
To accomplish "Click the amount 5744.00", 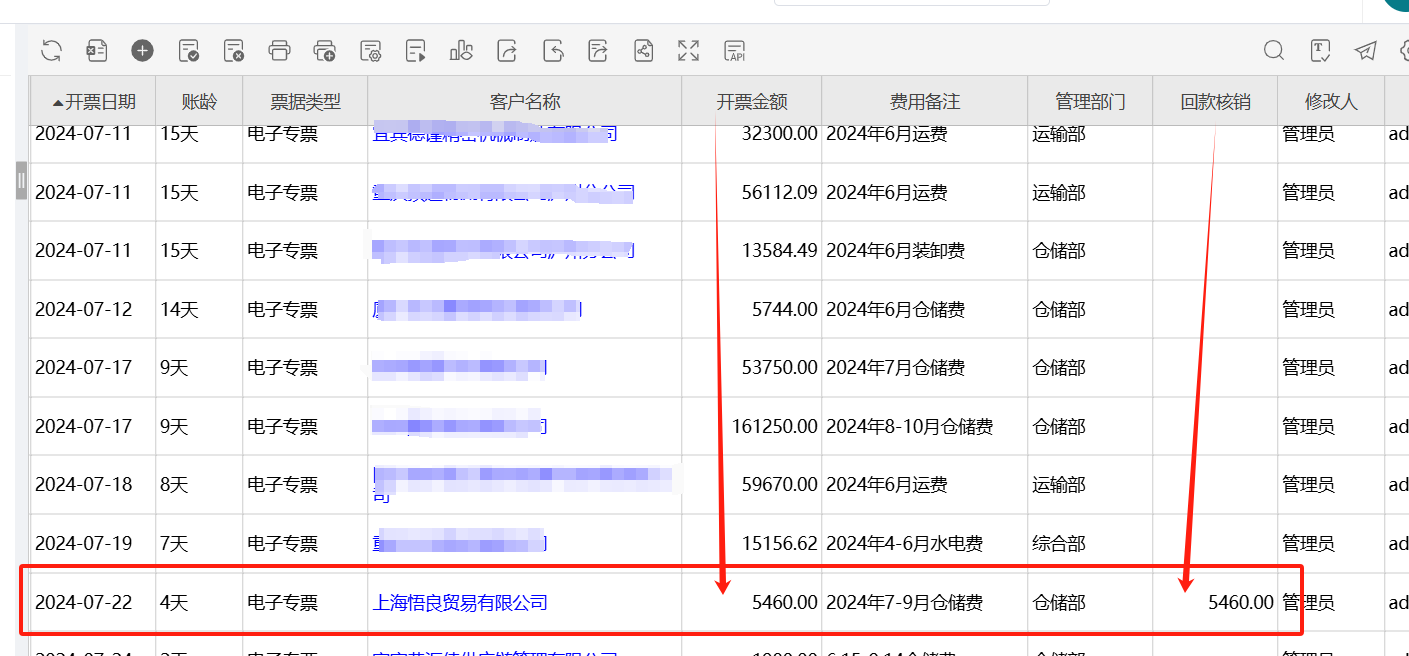I will [x=785, y=310].
